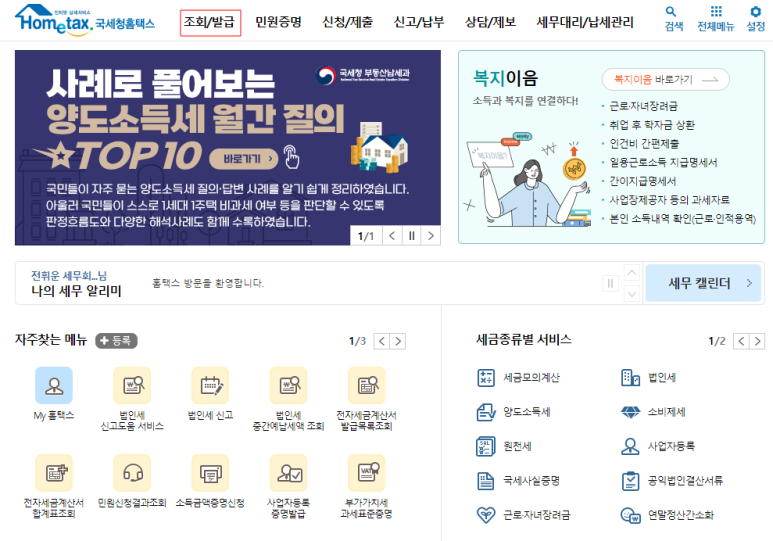The image size is (773, 541).
Task: Open 근로·자녀장려금 link in 복지이음
Action: [643, 106]
